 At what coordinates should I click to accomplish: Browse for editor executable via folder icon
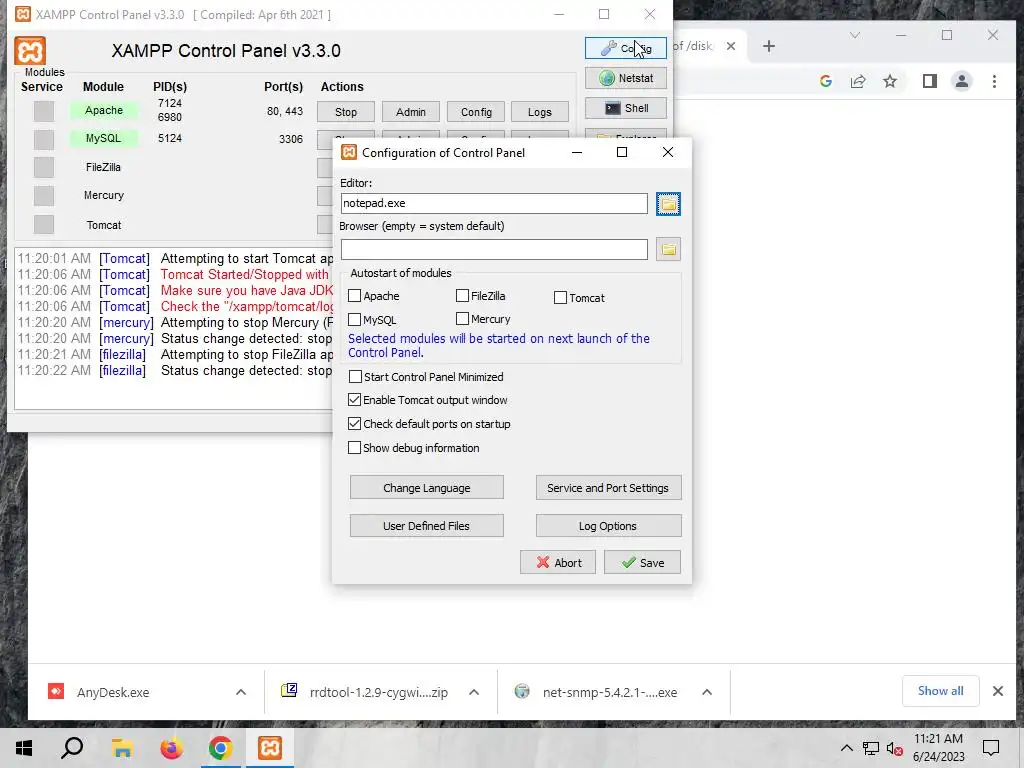(668, 204)
